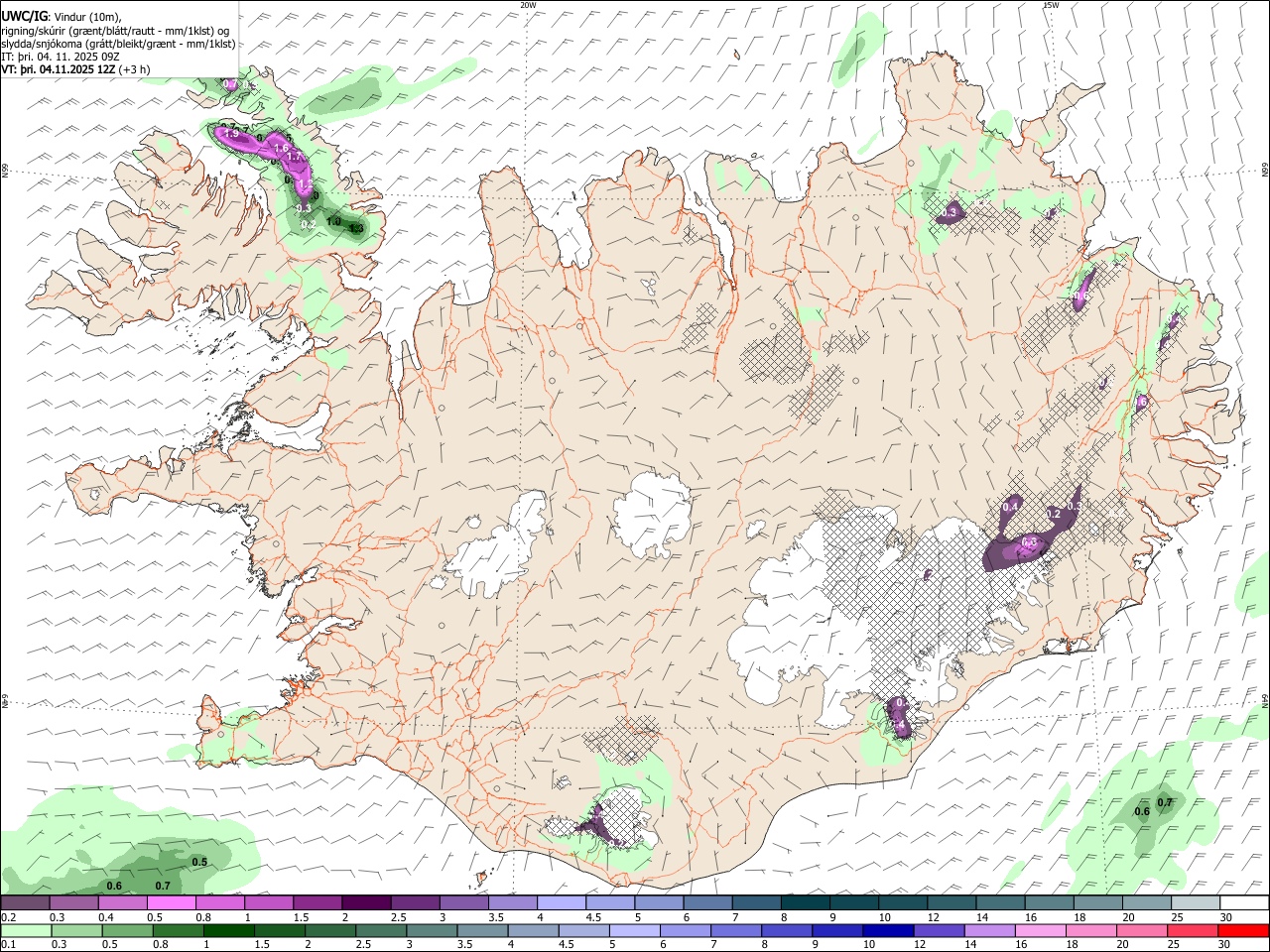This screenshot has width=1270, height=952.
Task: Click the '0.1' label on the rain scale
Action: coord(8,945)
